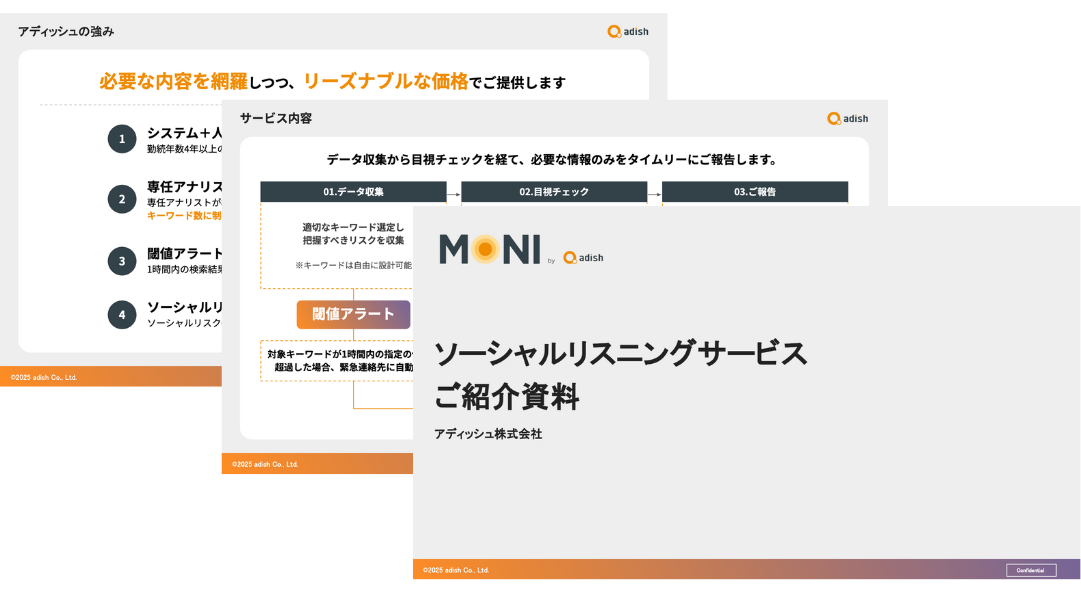Click the adish logo on the アディッシュの強み slide
The width and height of the screenshot is (1081, 593).
[x=627, y=32]
